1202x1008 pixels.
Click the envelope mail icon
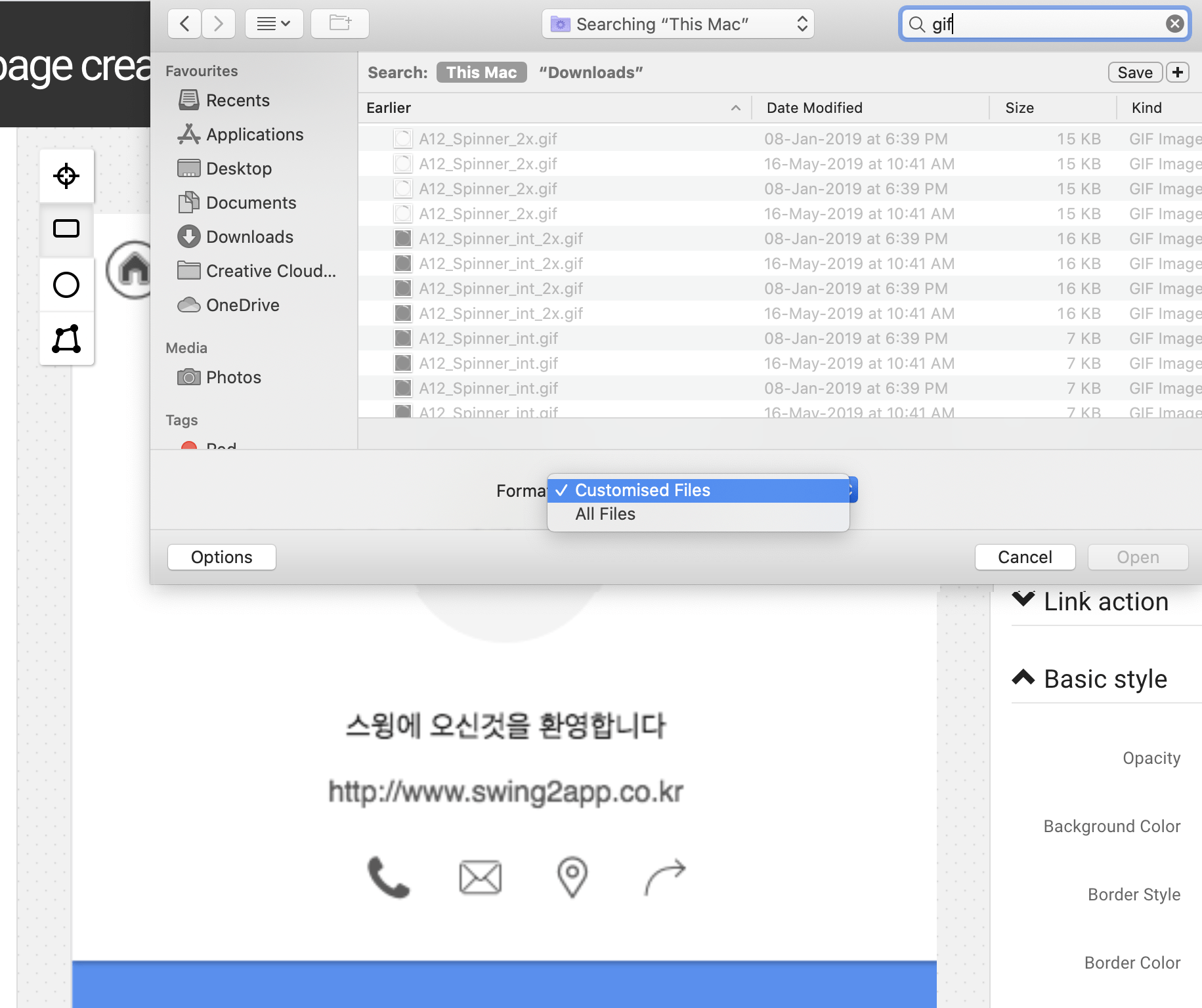pyautogui.click(x=480, y=877)
